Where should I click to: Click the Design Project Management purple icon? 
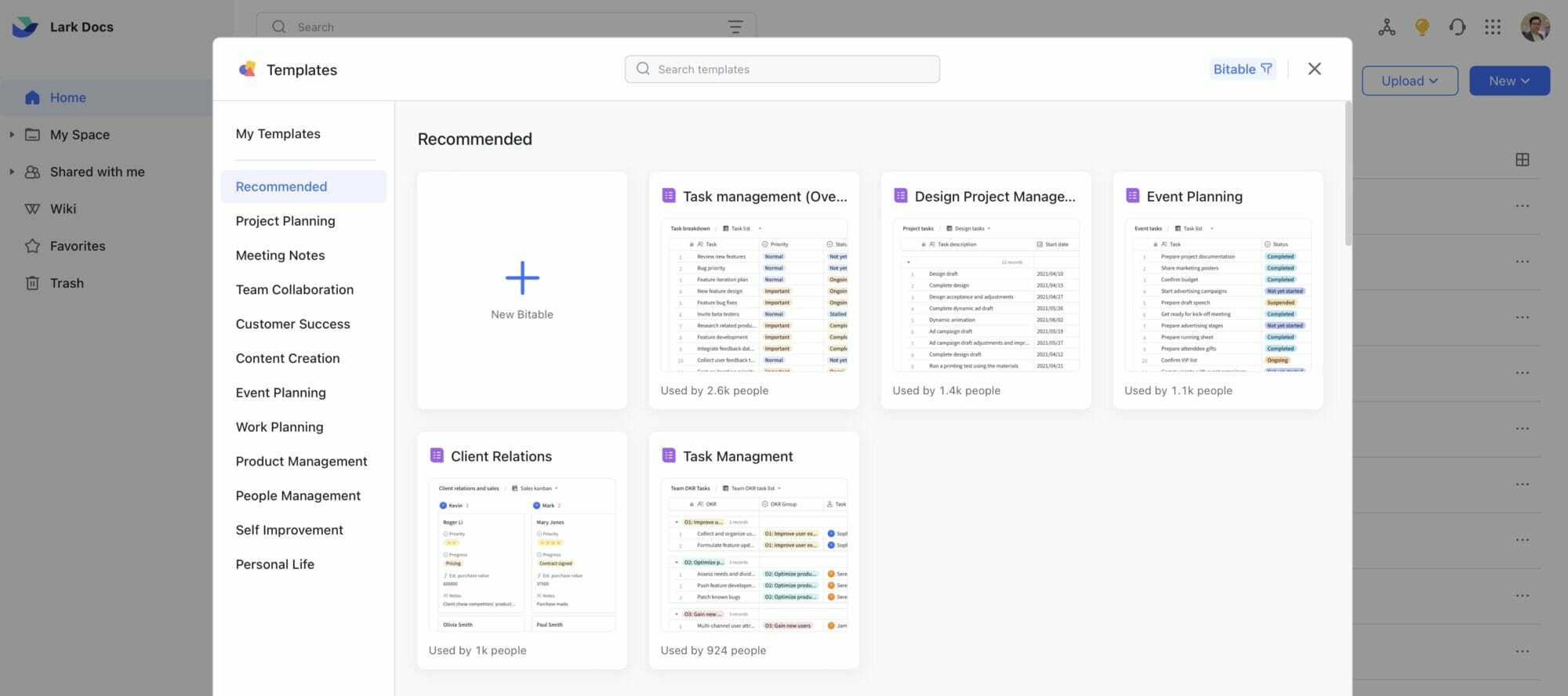tap(901, 195)
